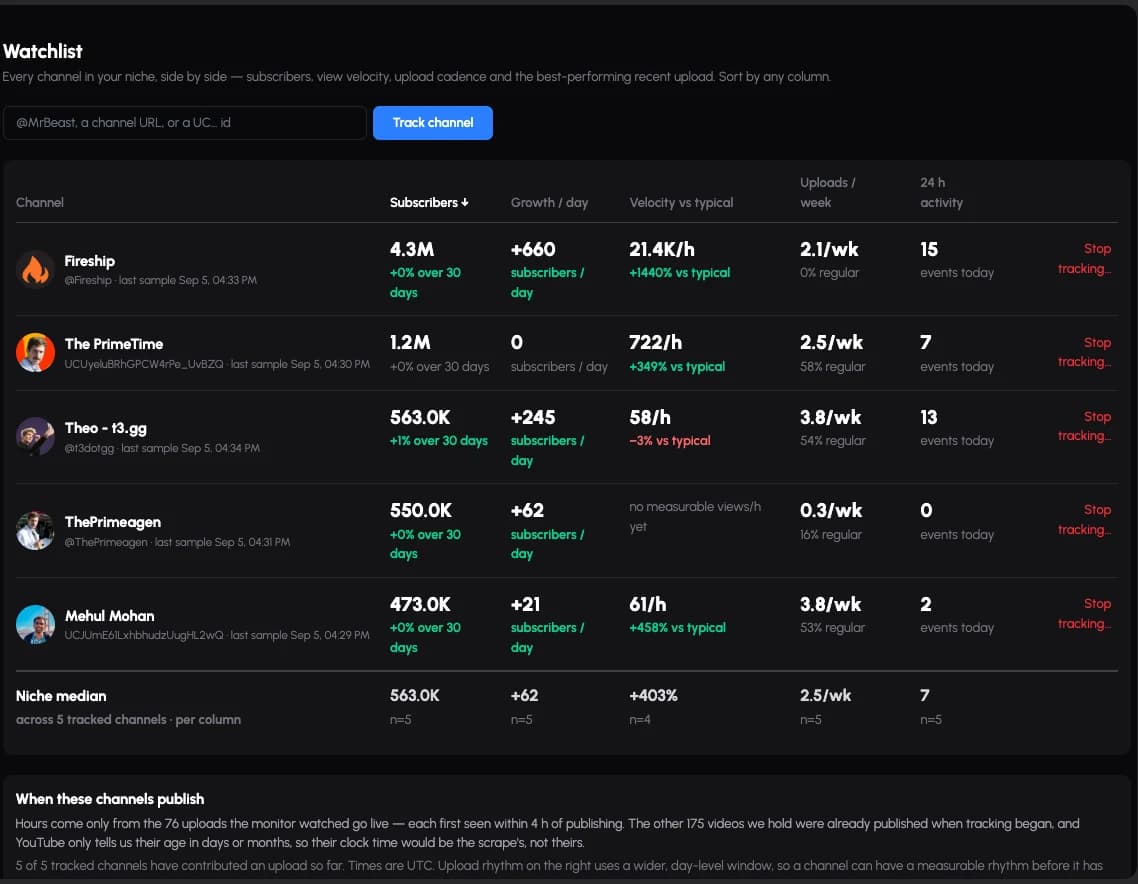Image resolution: width=1138 pixels, height=884 pixels.
Task: Click +349% vs typical label
Action: click(x=677, y=367)
